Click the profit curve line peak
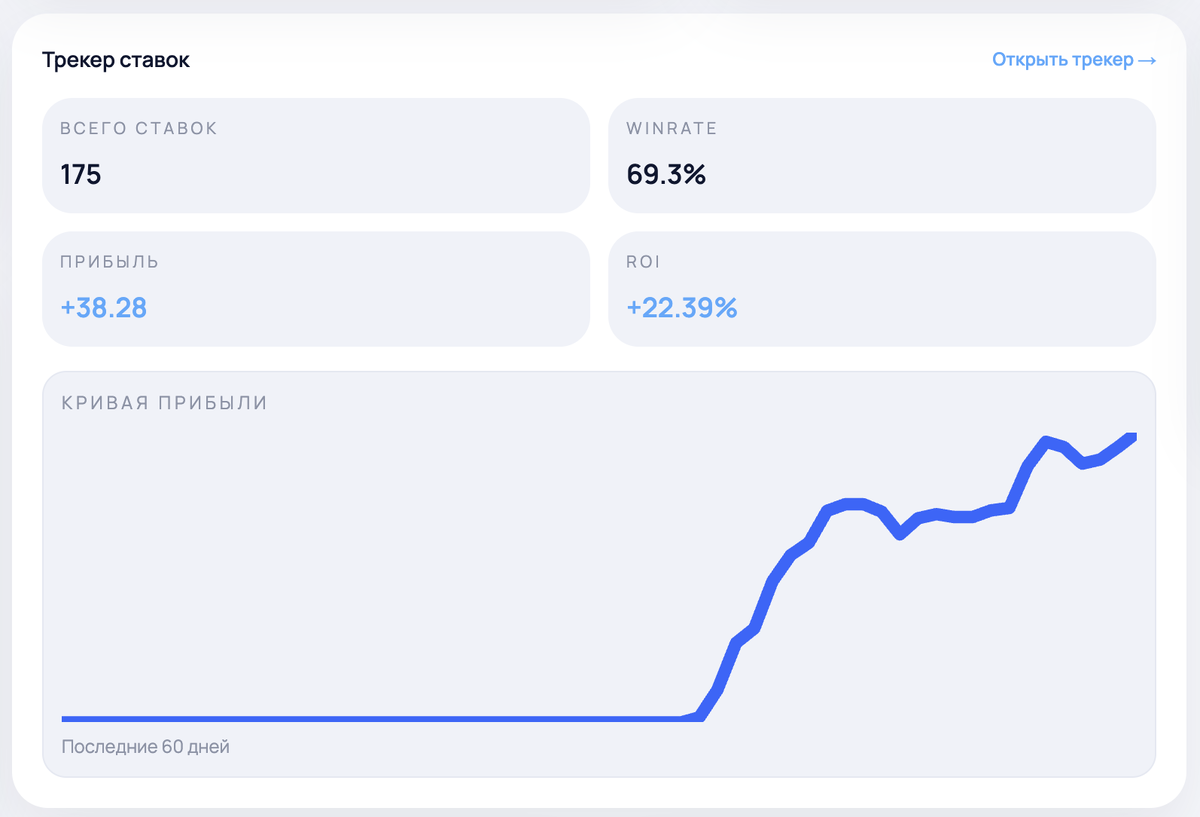Viewport: 1200px width, 817px height. [x=1046, y=437]
